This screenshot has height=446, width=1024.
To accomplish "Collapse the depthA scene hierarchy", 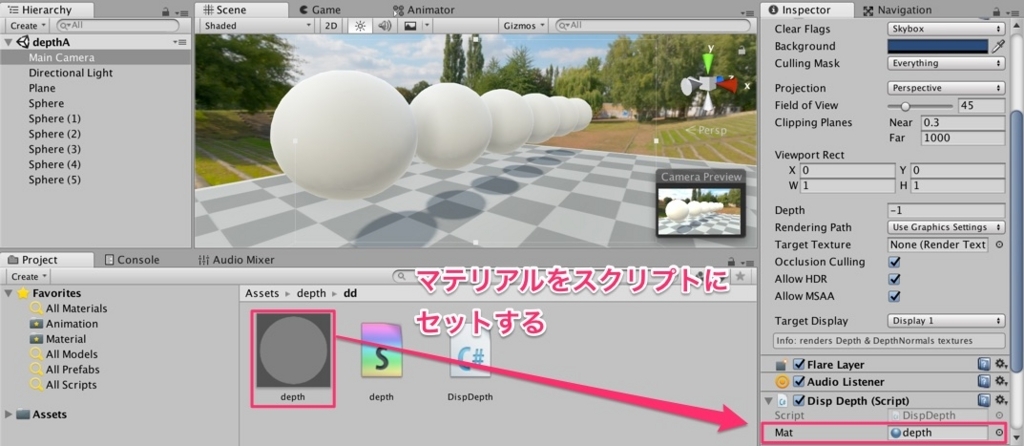I will click(8, 42).
